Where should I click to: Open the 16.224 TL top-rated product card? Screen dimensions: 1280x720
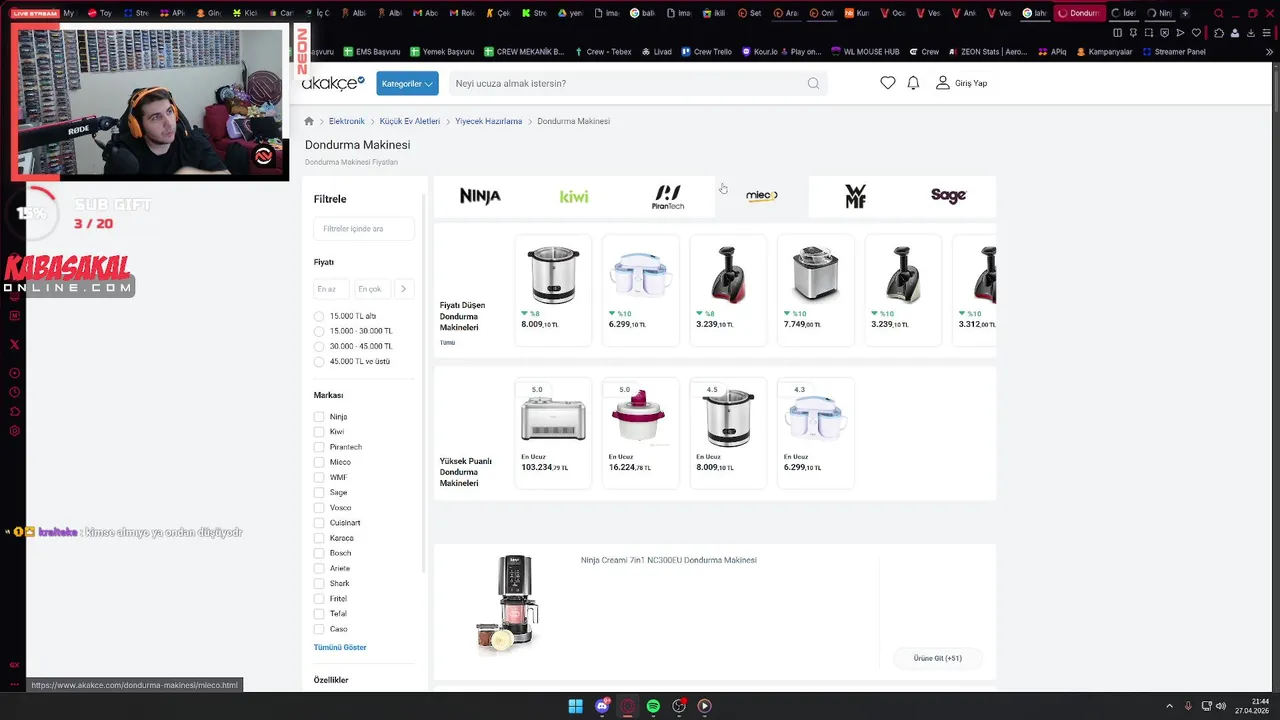tap(641, 432)
